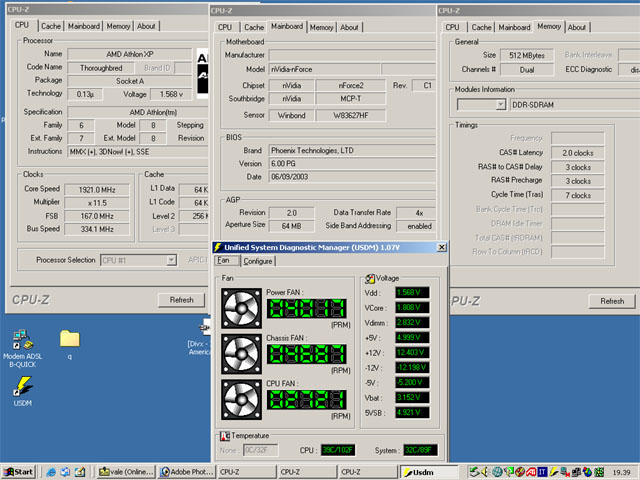This screenshot has width=640, height=480.
Task: Switch to the Cache tab in the middle CPU-Z window
Action: click(x=254, y=27)
